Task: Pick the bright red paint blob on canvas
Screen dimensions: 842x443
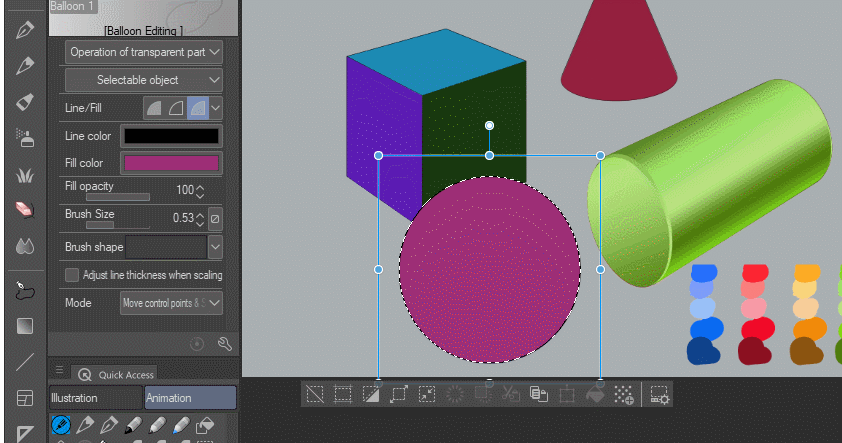Action: tap(756, 273)
